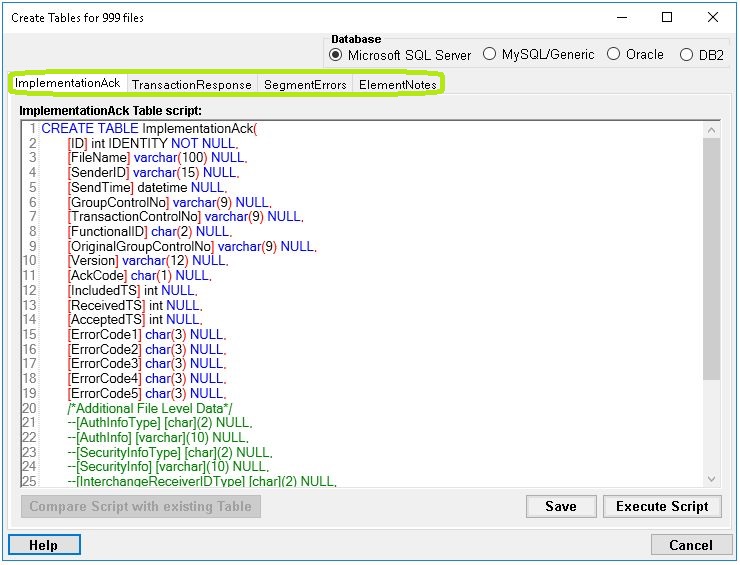Select Oracle as database type

[x=635, y=54]
